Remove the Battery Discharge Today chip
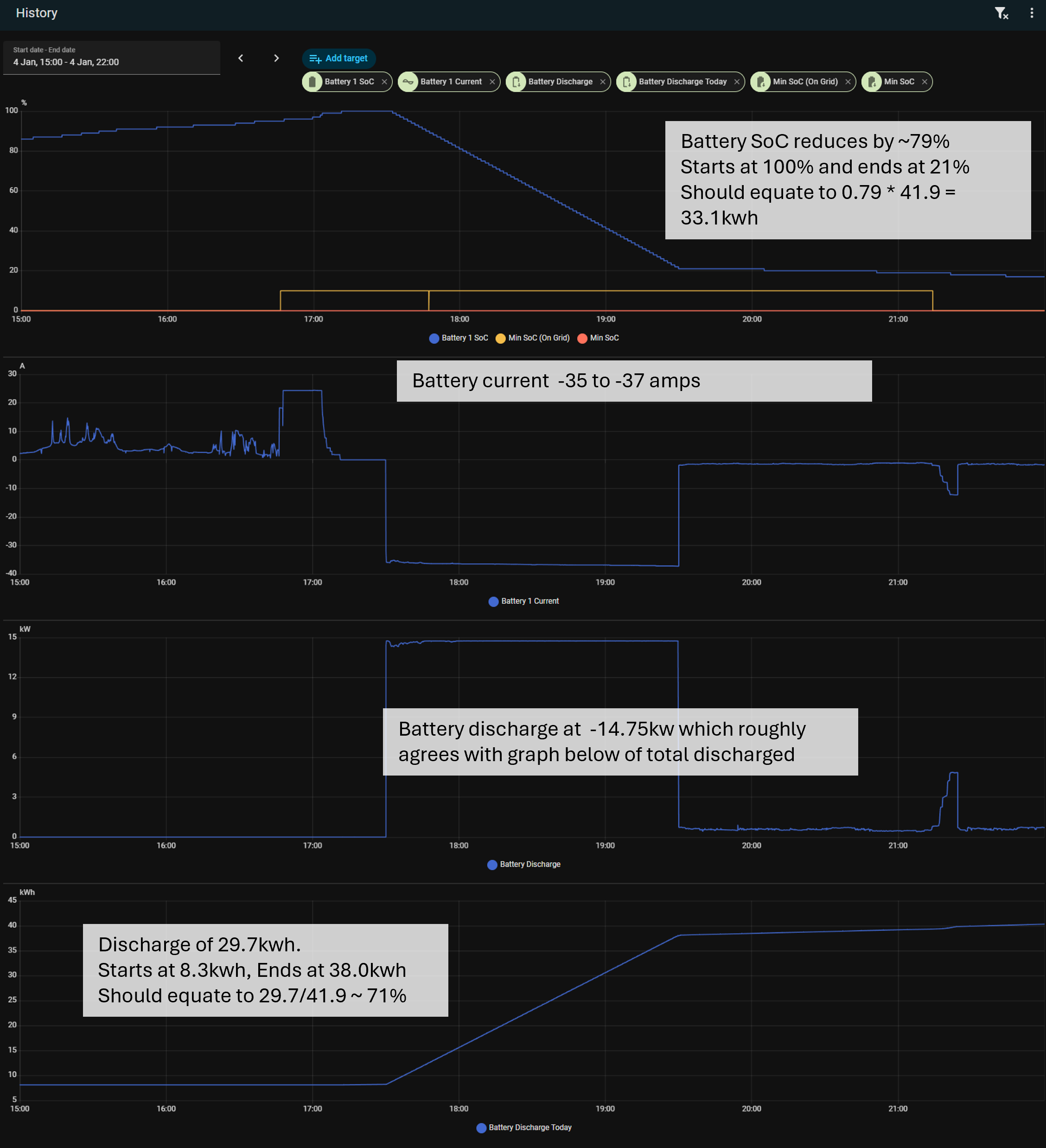The height and width of the screenshot is (1148, 1046). [x=737, y=82]
